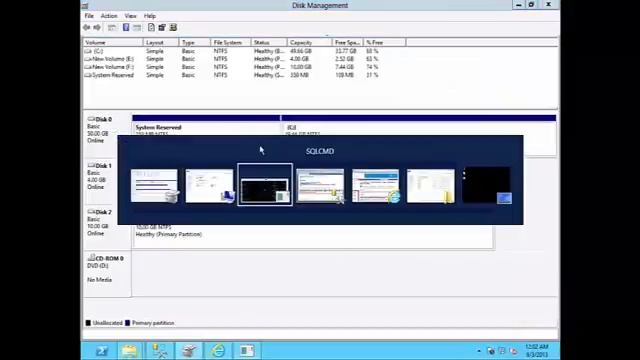Click the rightmost disk list toolbar icon

pos(173,27)
